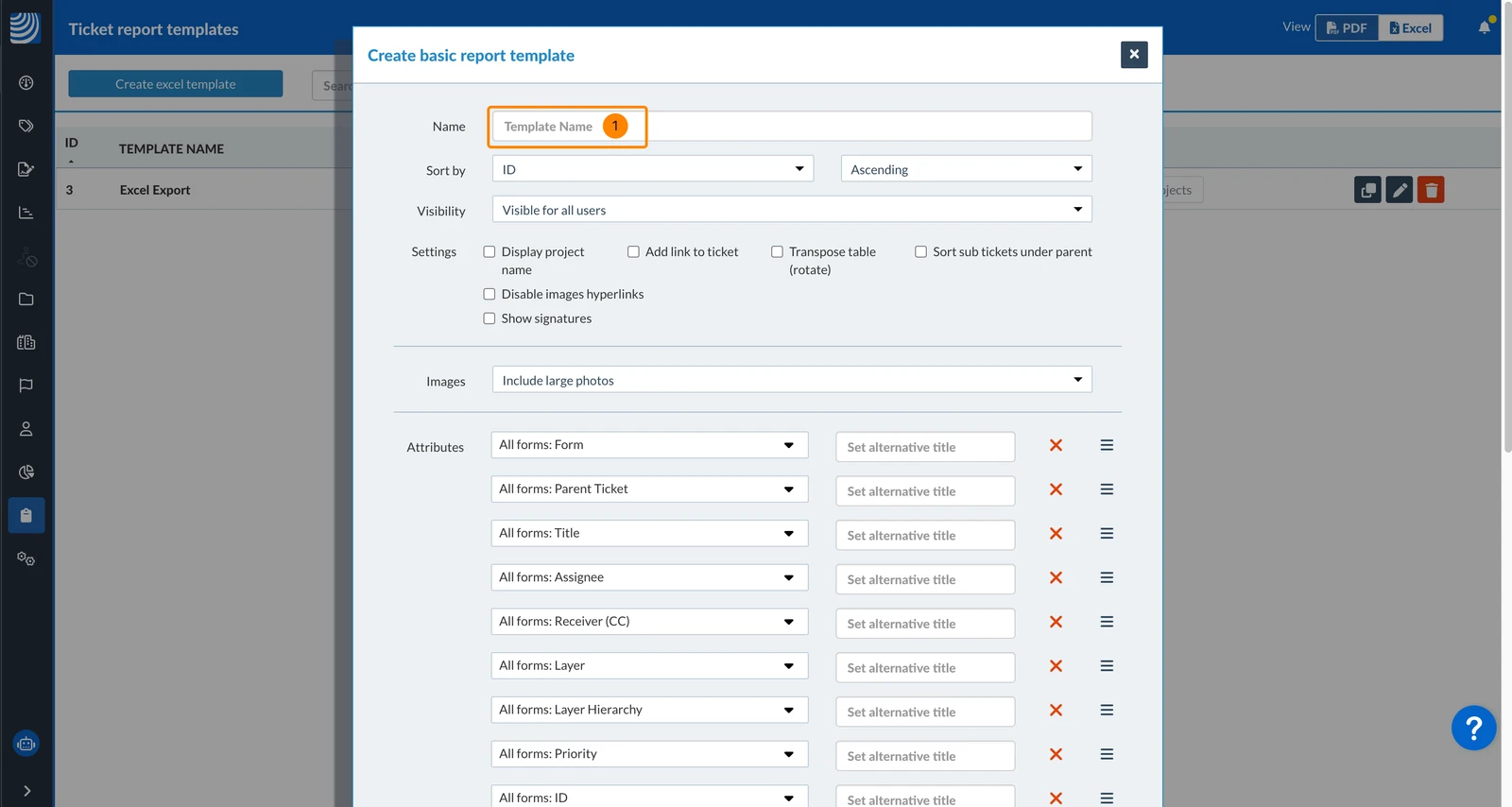The image size is (1512, 807).
Task: Delete the Excel Export template with trash icon
Action: click(1431, 190)
